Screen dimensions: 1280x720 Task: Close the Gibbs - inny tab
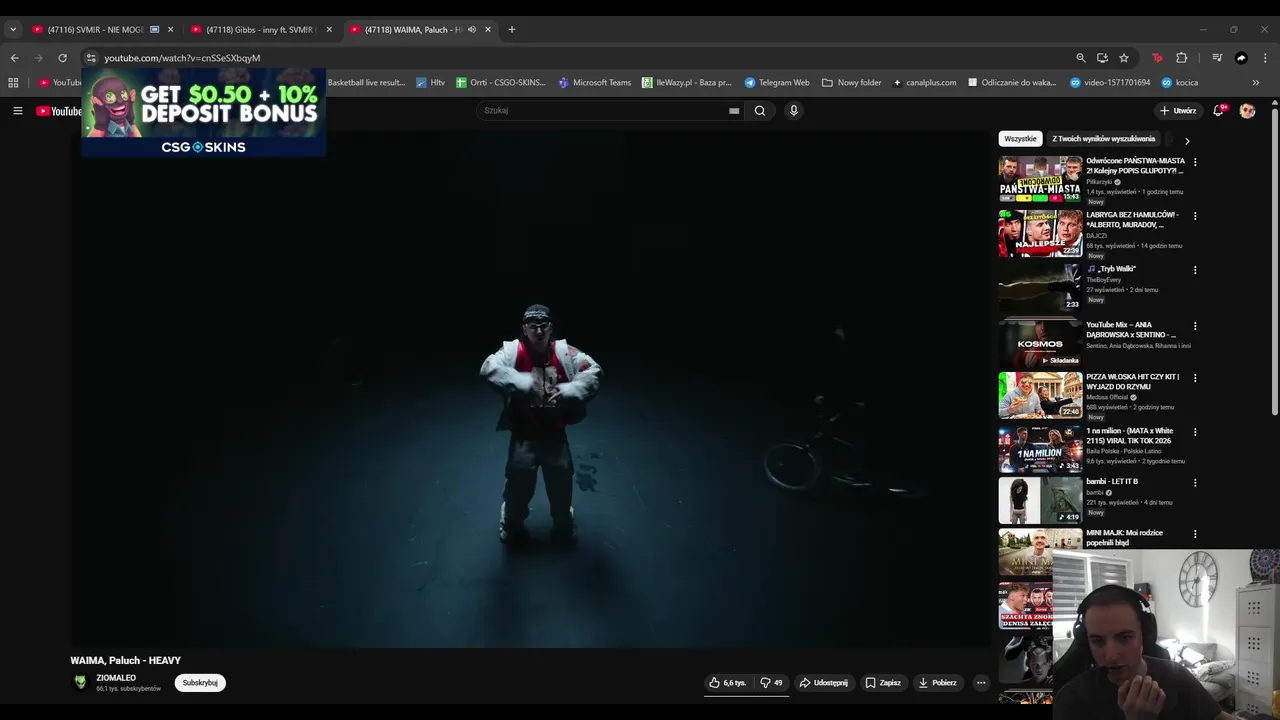(x=329, y=29)
